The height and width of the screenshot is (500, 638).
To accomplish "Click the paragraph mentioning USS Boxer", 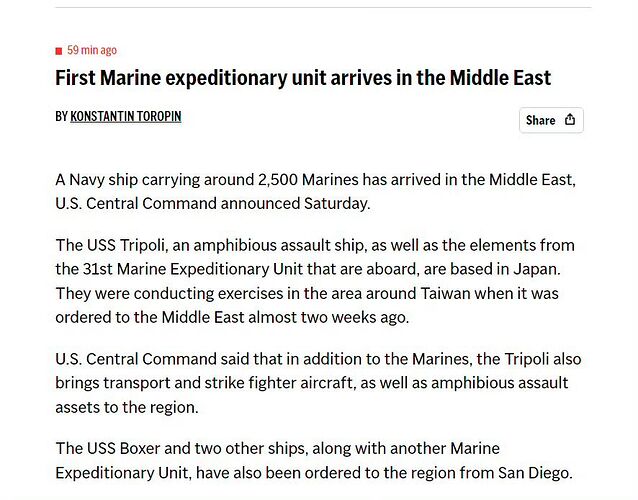I will tap(315, 460).
